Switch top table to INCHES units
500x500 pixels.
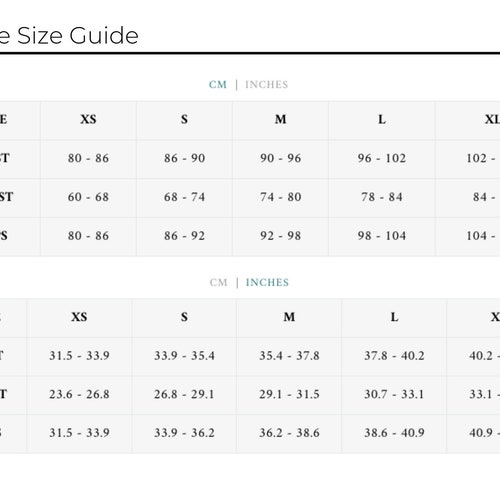tap(266, 85)
